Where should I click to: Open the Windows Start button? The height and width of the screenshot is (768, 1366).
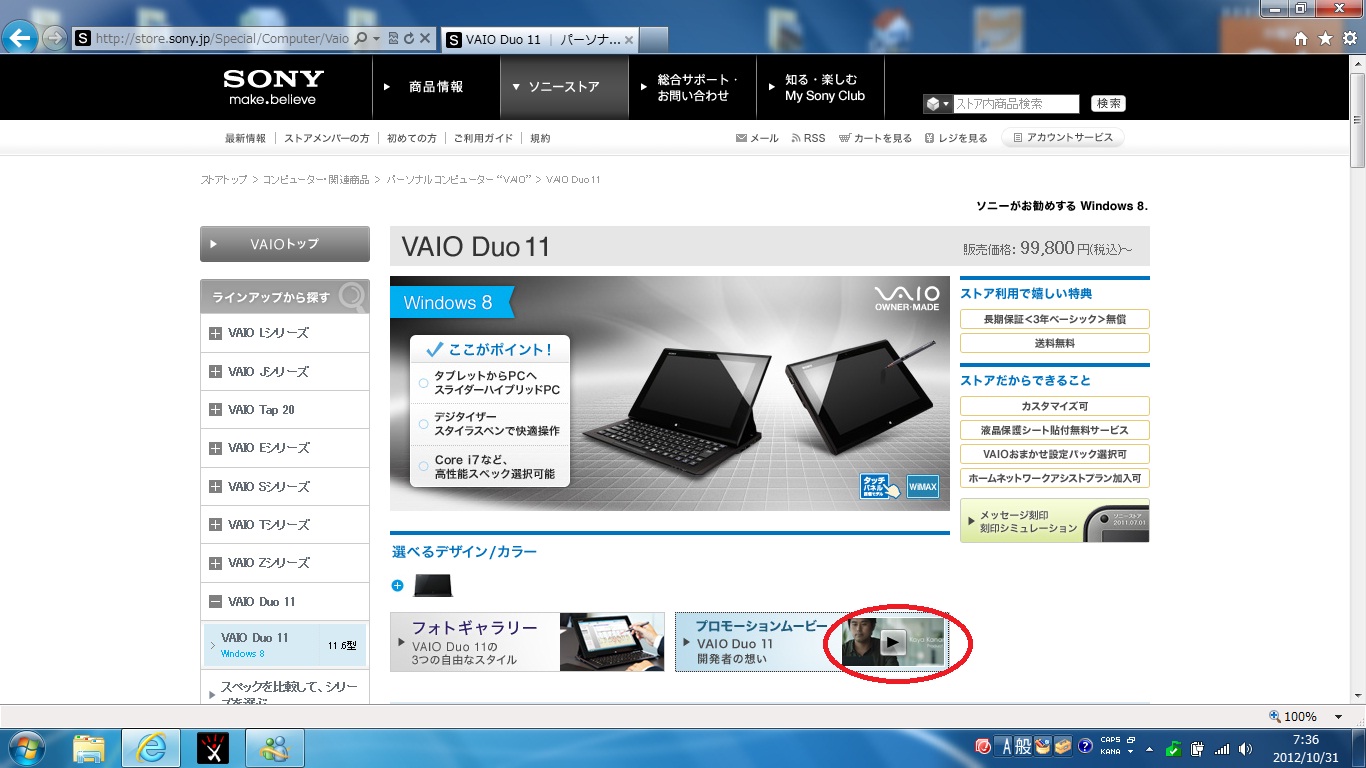pyautogui.click(x=27, y=748)
